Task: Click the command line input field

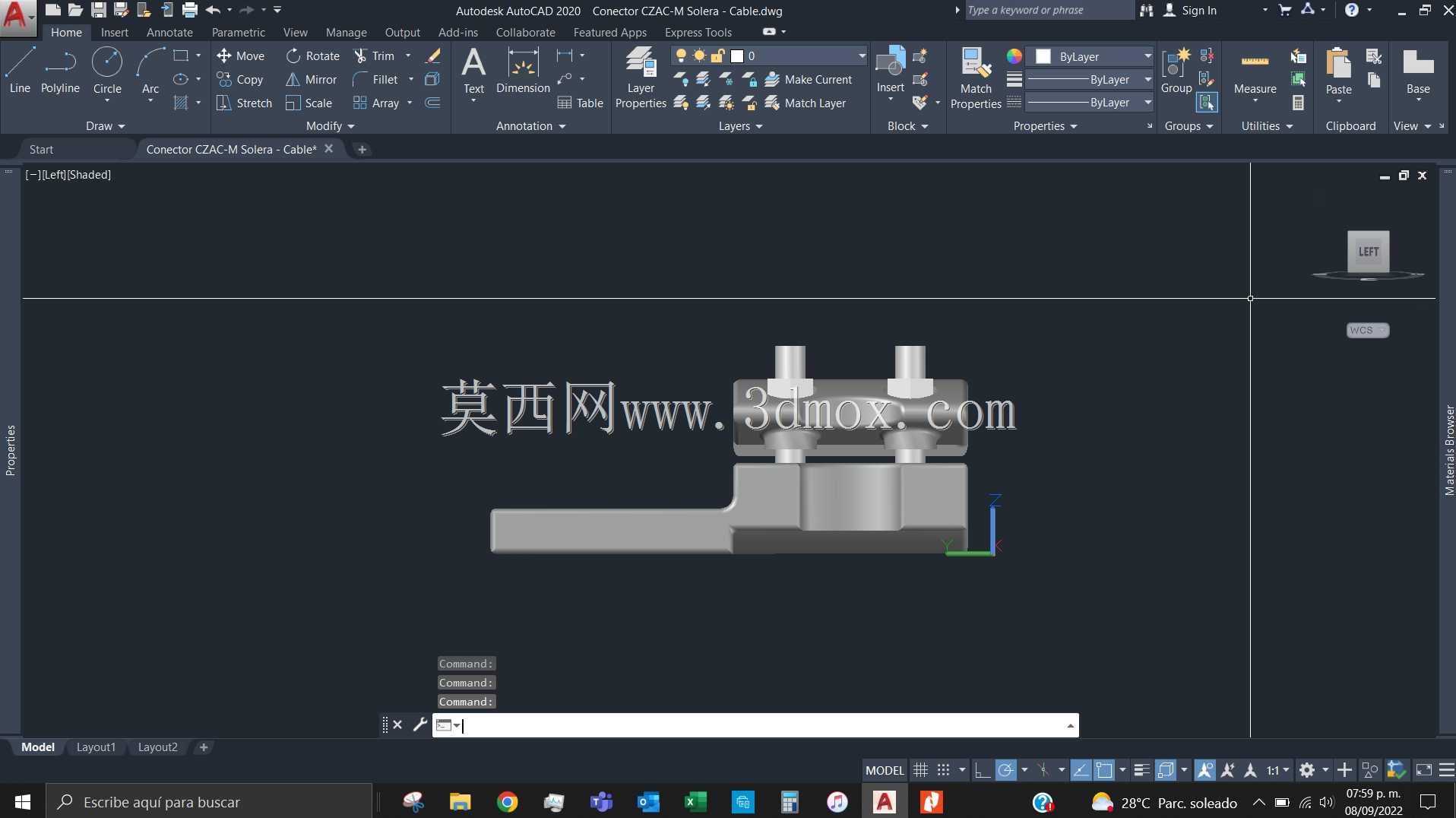Action: (755, 724)
